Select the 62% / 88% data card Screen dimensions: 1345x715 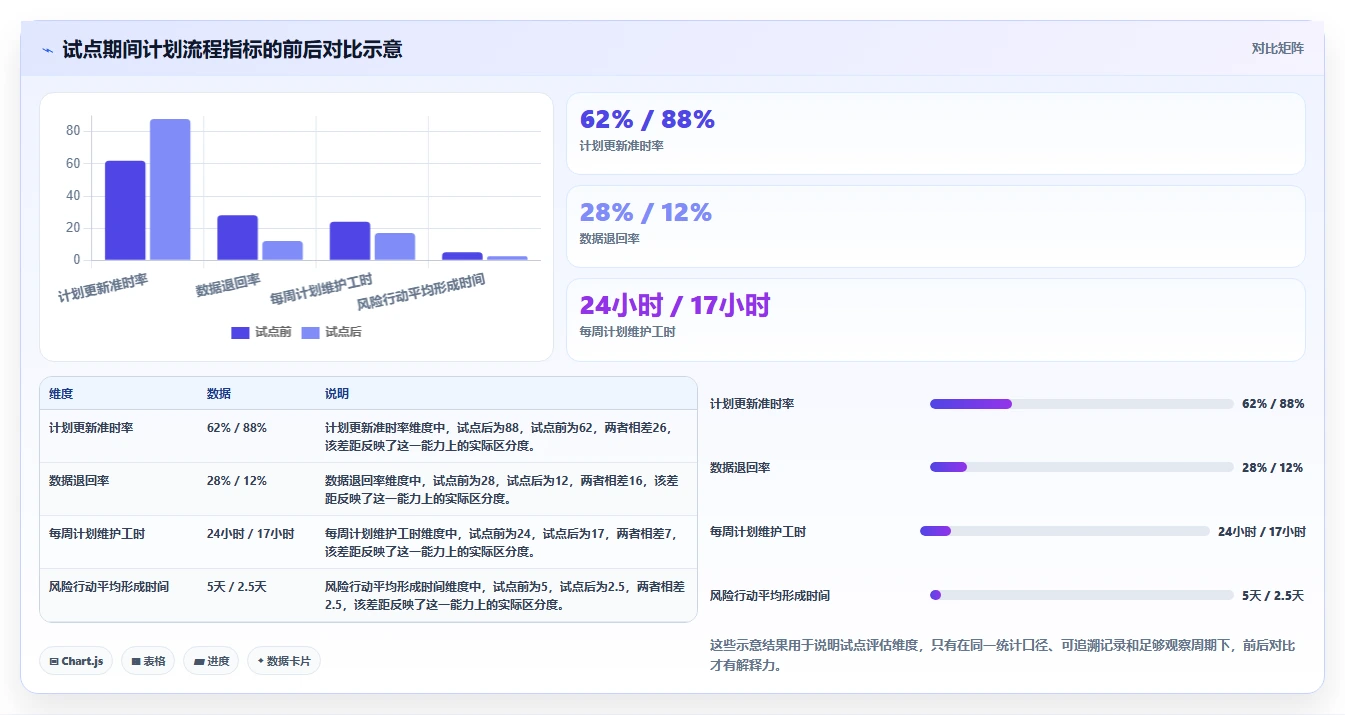point(935,134)
